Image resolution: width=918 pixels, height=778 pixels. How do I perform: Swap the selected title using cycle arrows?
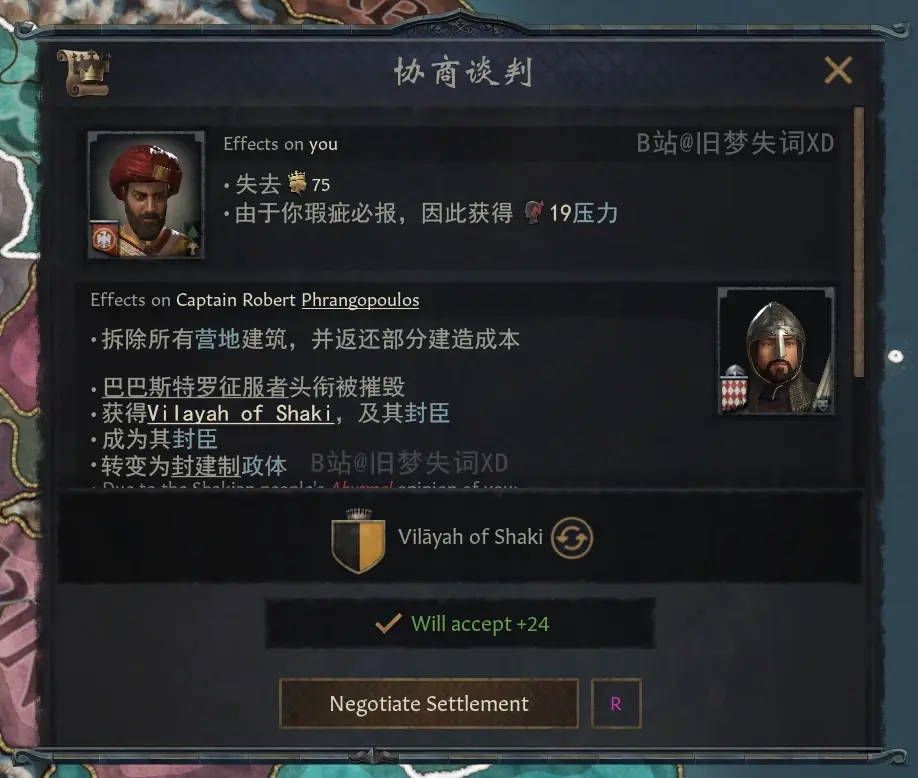point(571,537)
